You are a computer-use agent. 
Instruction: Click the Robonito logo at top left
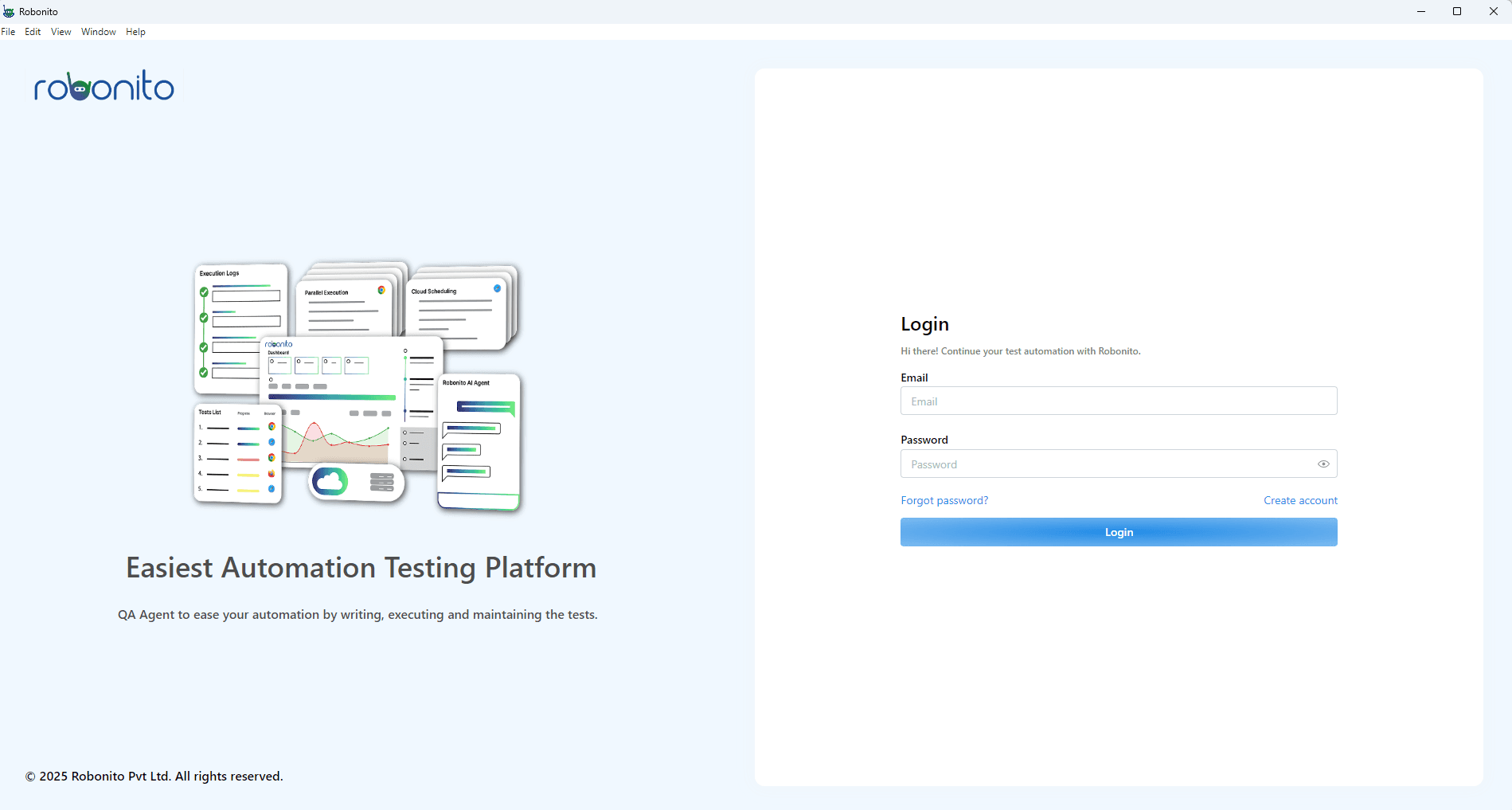point(104,86)
